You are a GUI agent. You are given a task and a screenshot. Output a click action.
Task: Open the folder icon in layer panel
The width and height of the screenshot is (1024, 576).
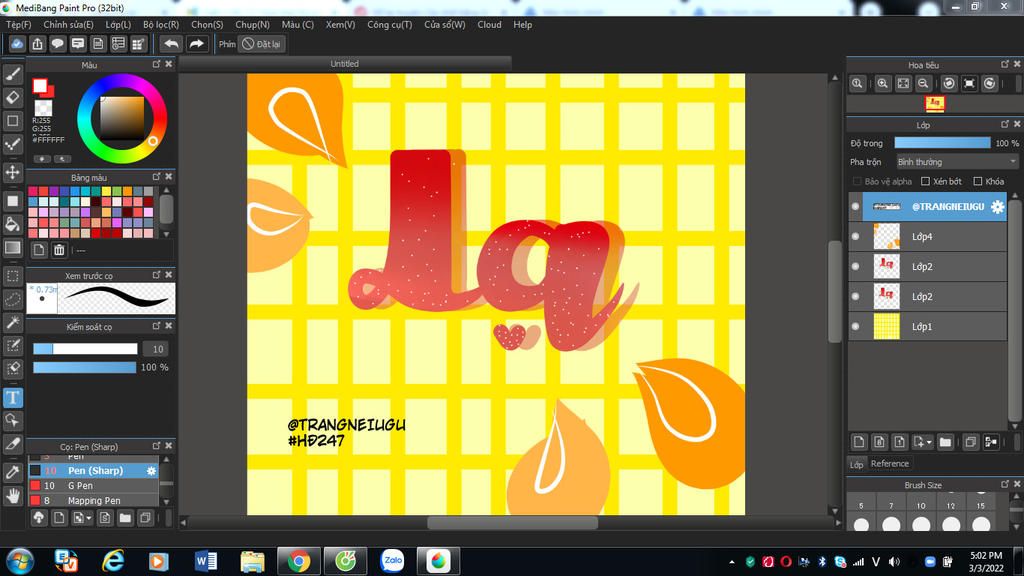tap(945, 442)
